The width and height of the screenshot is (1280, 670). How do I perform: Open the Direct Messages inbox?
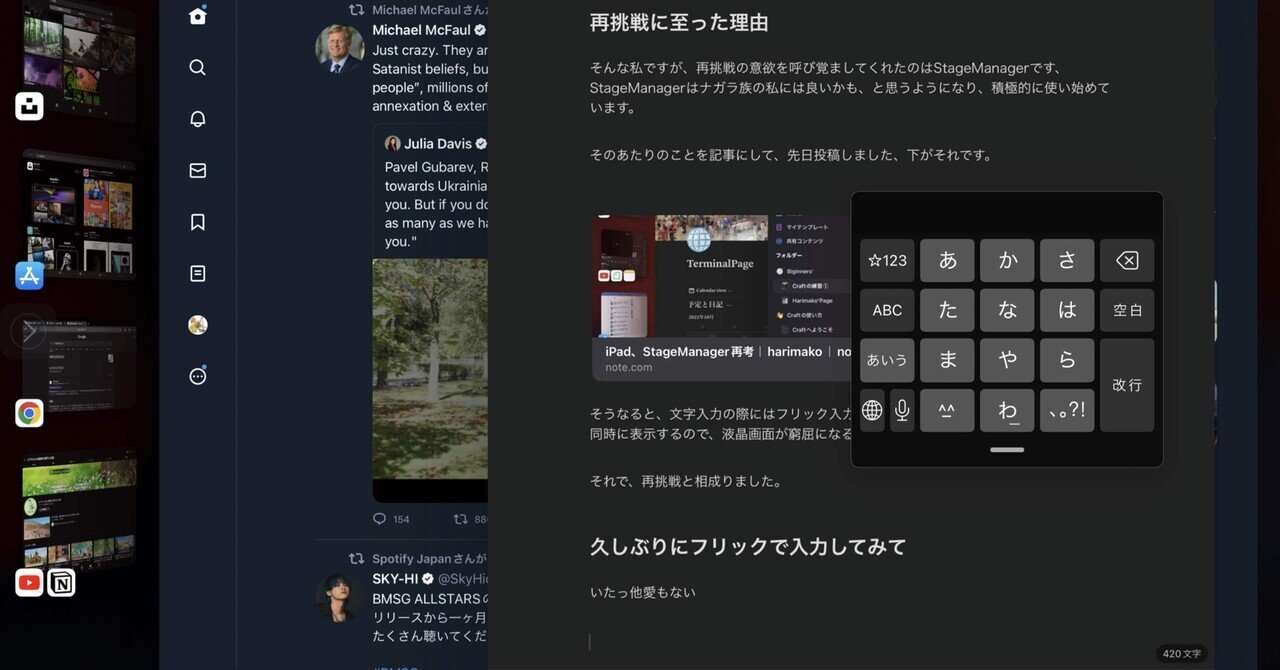196,170
